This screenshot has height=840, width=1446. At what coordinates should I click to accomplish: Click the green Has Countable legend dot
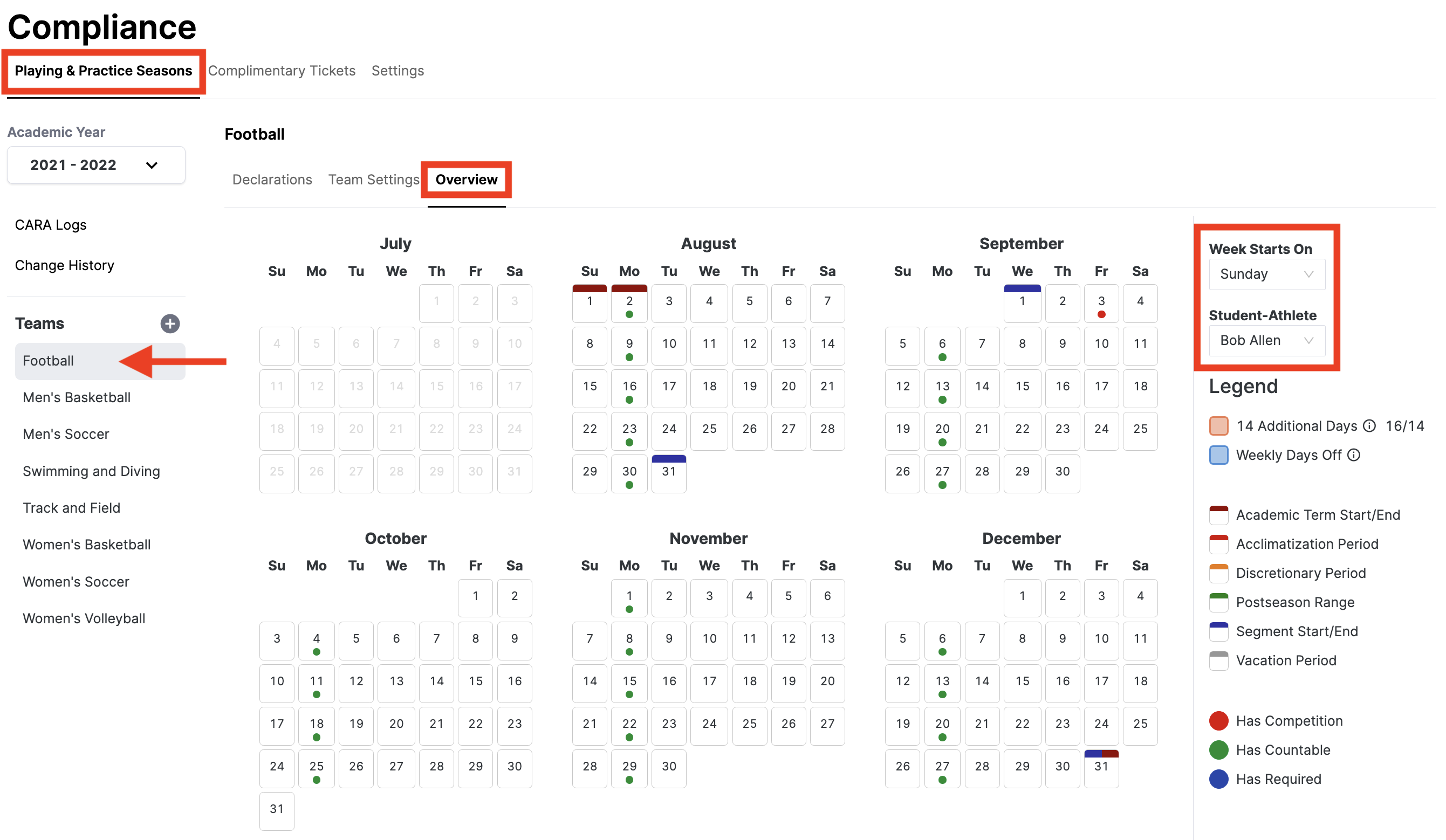(x=1218, y=750)
